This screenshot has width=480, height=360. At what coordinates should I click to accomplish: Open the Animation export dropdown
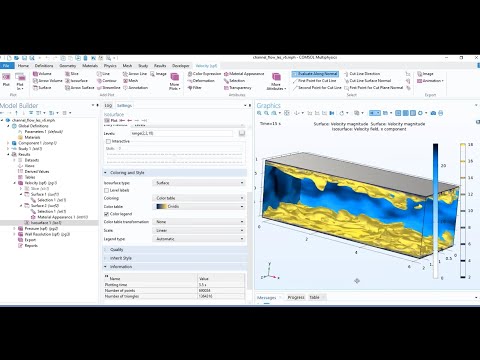click(430, 81)
